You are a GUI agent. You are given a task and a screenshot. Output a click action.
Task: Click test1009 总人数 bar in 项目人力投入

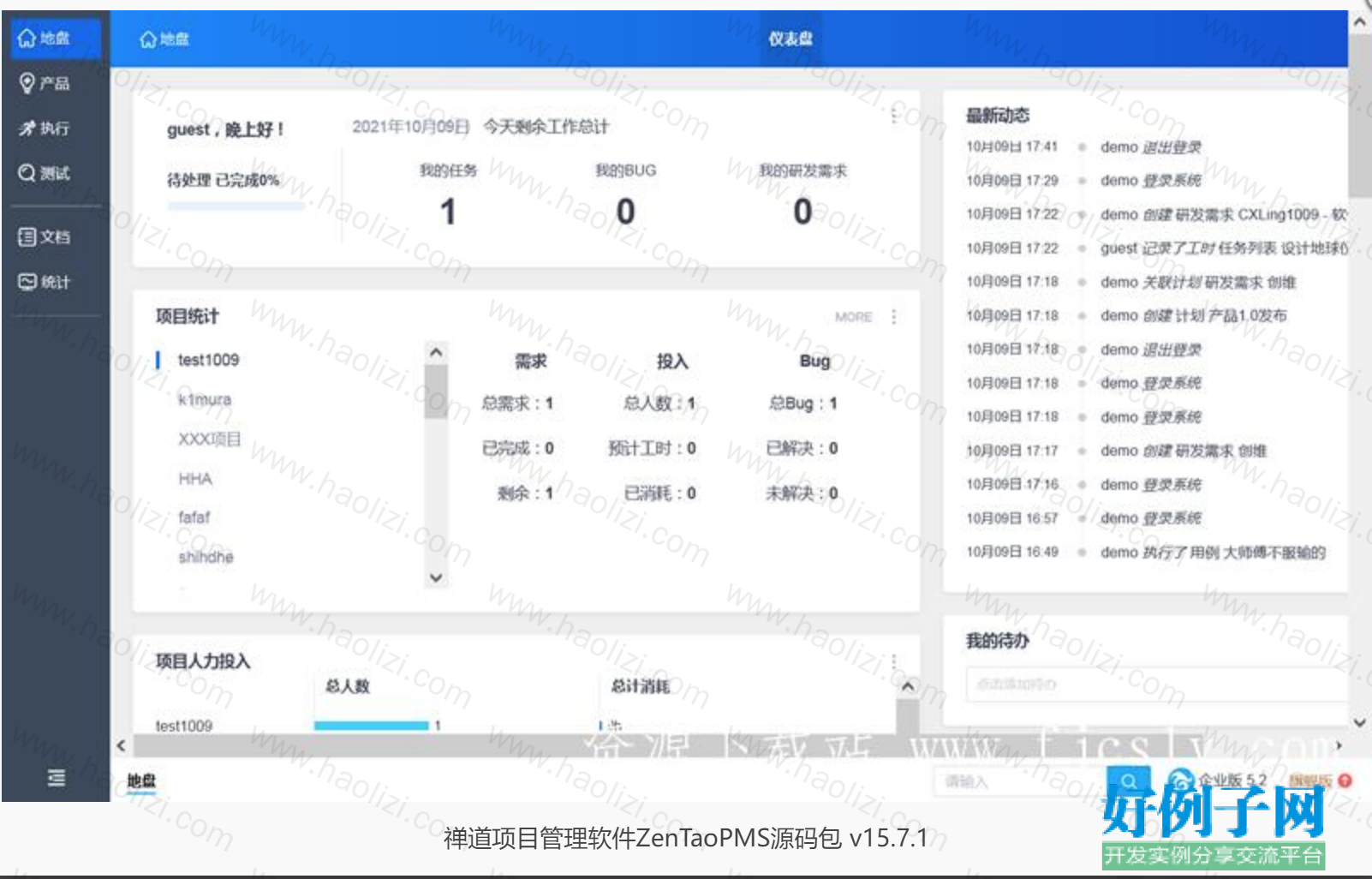point(371,726)
